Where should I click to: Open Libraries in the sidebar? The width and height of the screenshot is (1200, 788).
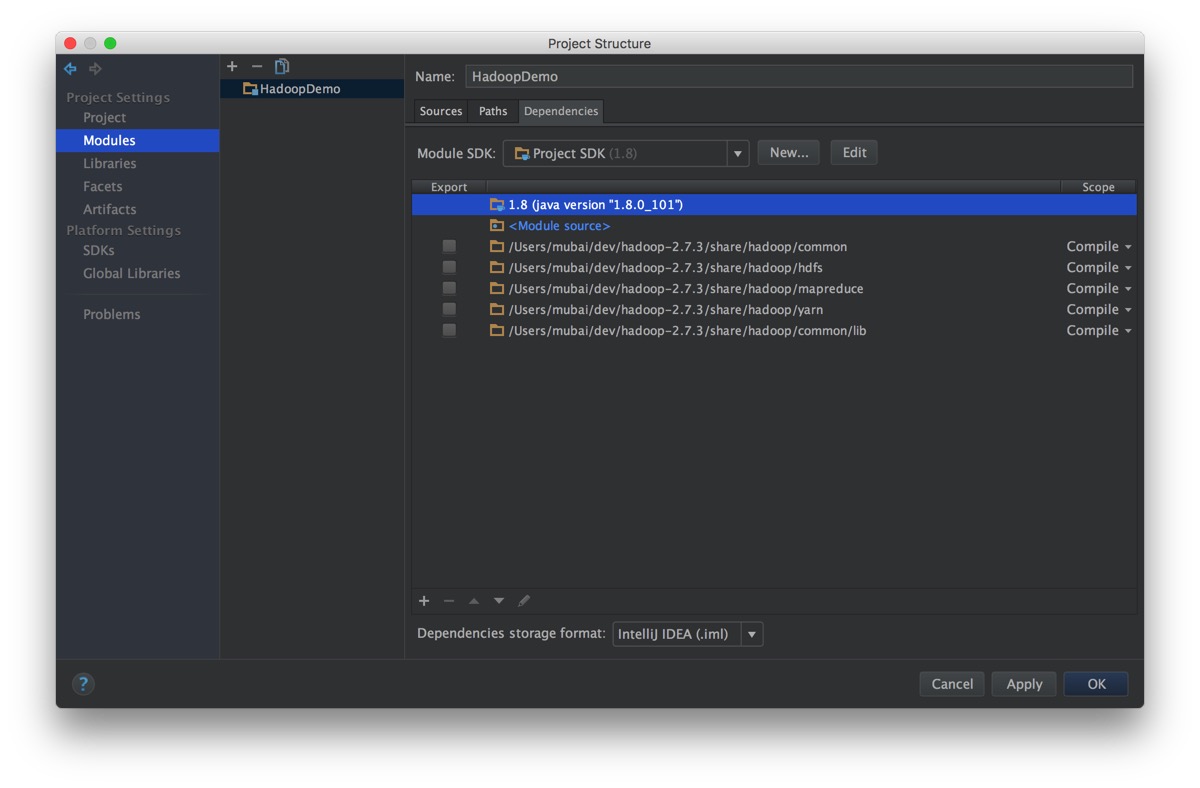click(x=109, y=164)
